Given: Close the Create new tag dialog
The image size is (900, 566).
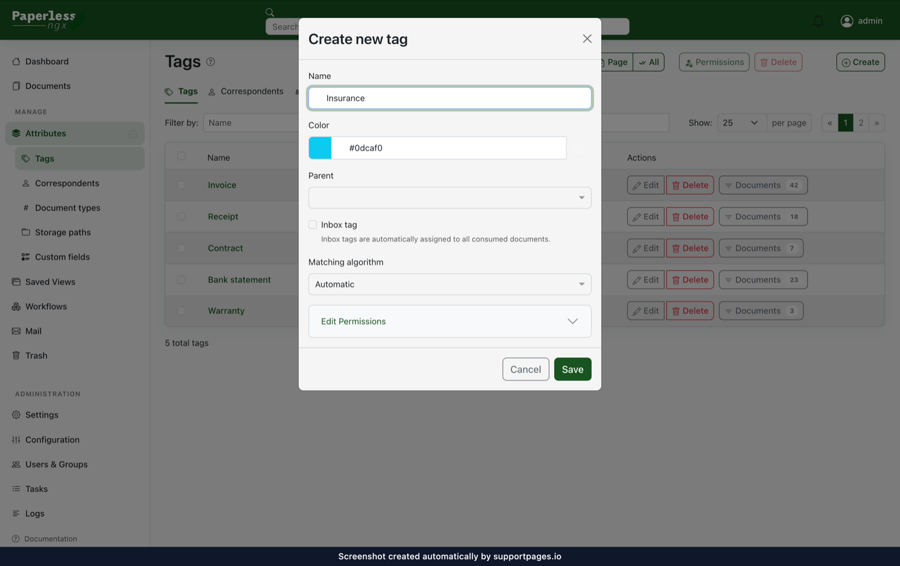Looking at the screenshot, I should 587,38.
